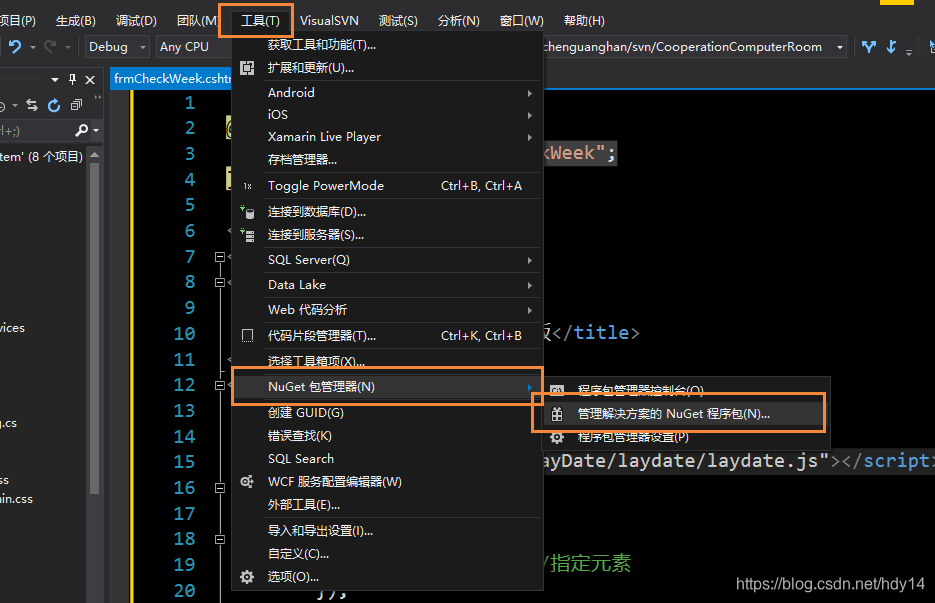
Task: Select 自定义(C) menu entry
Action: [385, 554]
